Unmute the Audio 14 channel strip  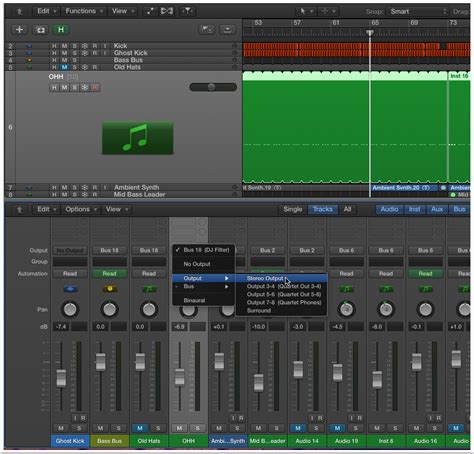coord(298,428)
